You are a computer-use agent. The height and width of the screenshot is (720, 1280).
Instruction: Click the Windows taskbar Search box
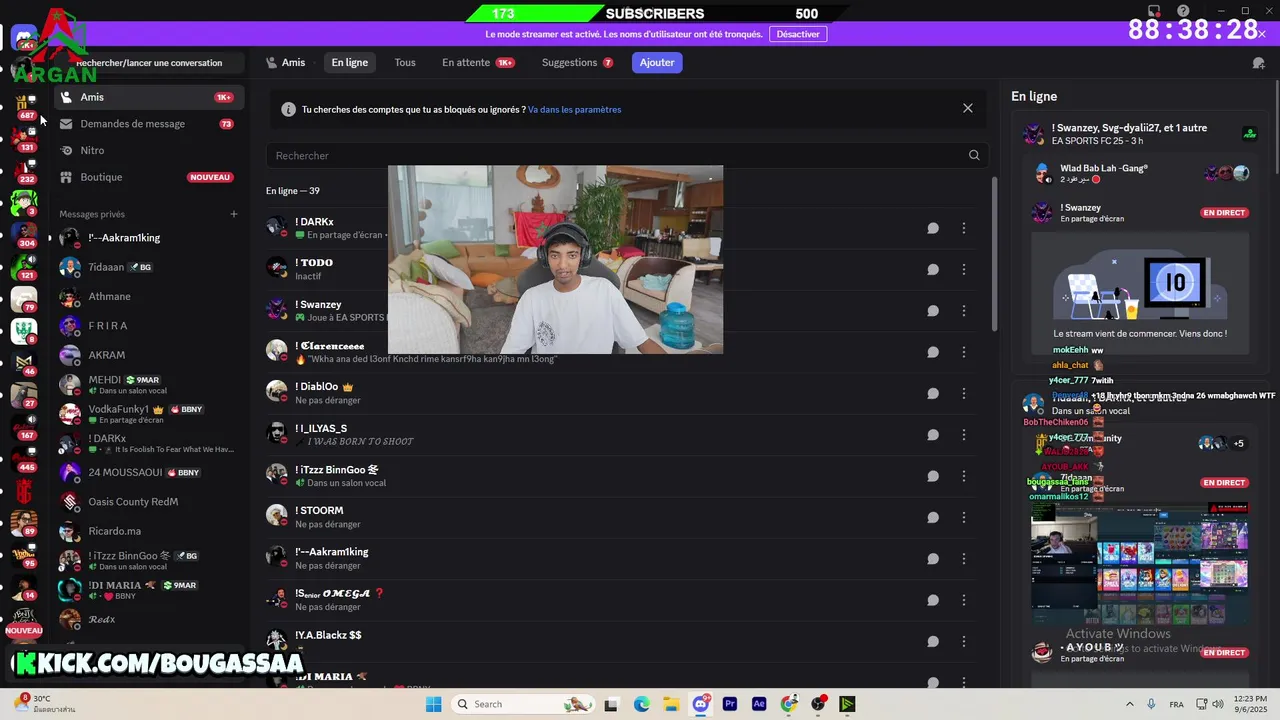click(522, 704)
